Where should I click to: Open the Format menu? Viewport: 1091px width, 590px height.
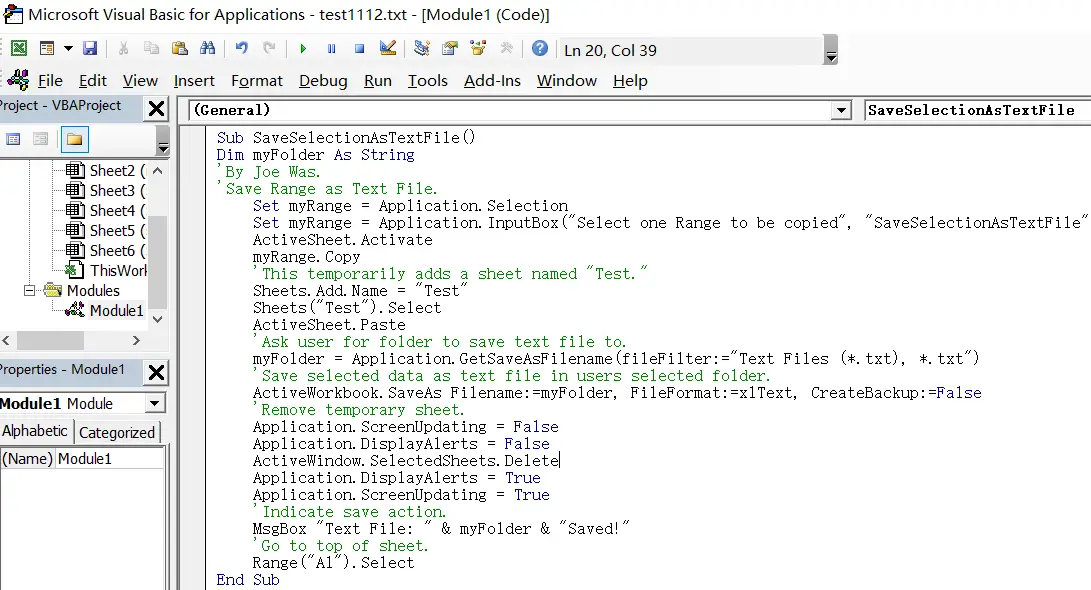pyautogui.click(x=257, y=81)
